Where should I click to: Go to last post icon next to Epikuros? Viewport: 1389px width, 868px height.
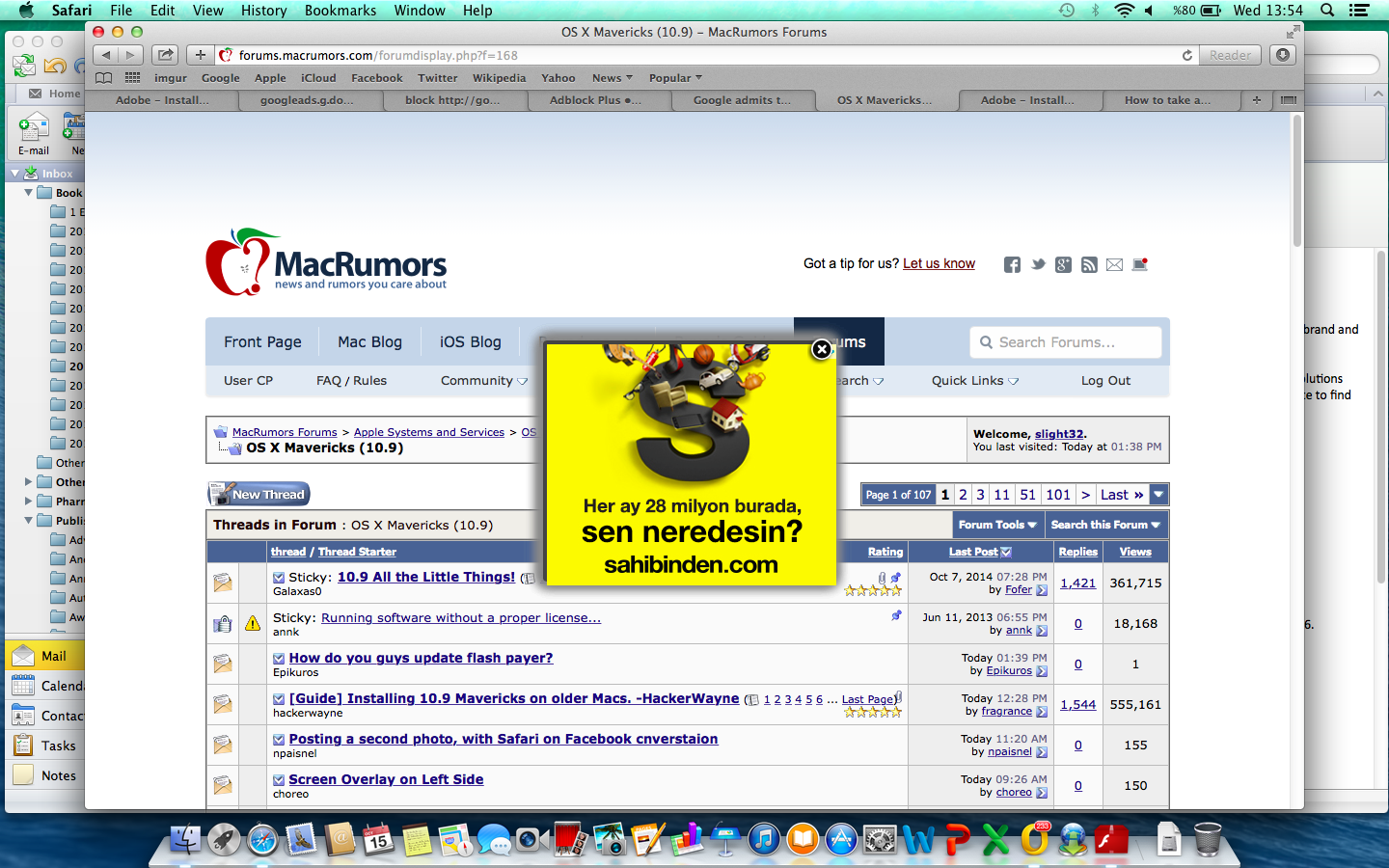point(1042,671)
